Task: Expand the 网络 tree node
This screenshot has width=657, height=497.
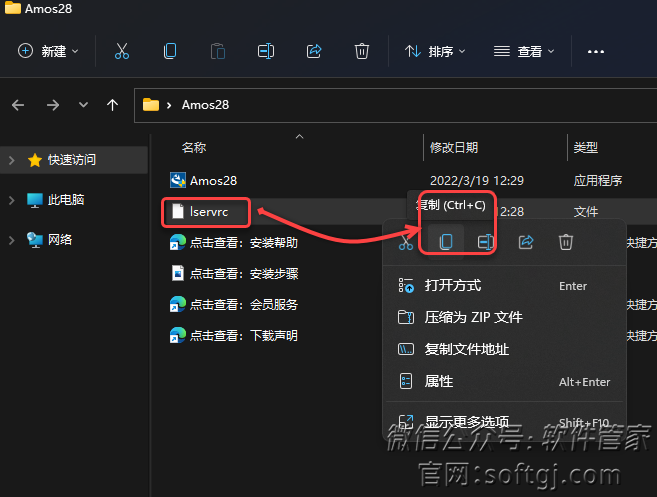Action: click(x=12, y=240)
